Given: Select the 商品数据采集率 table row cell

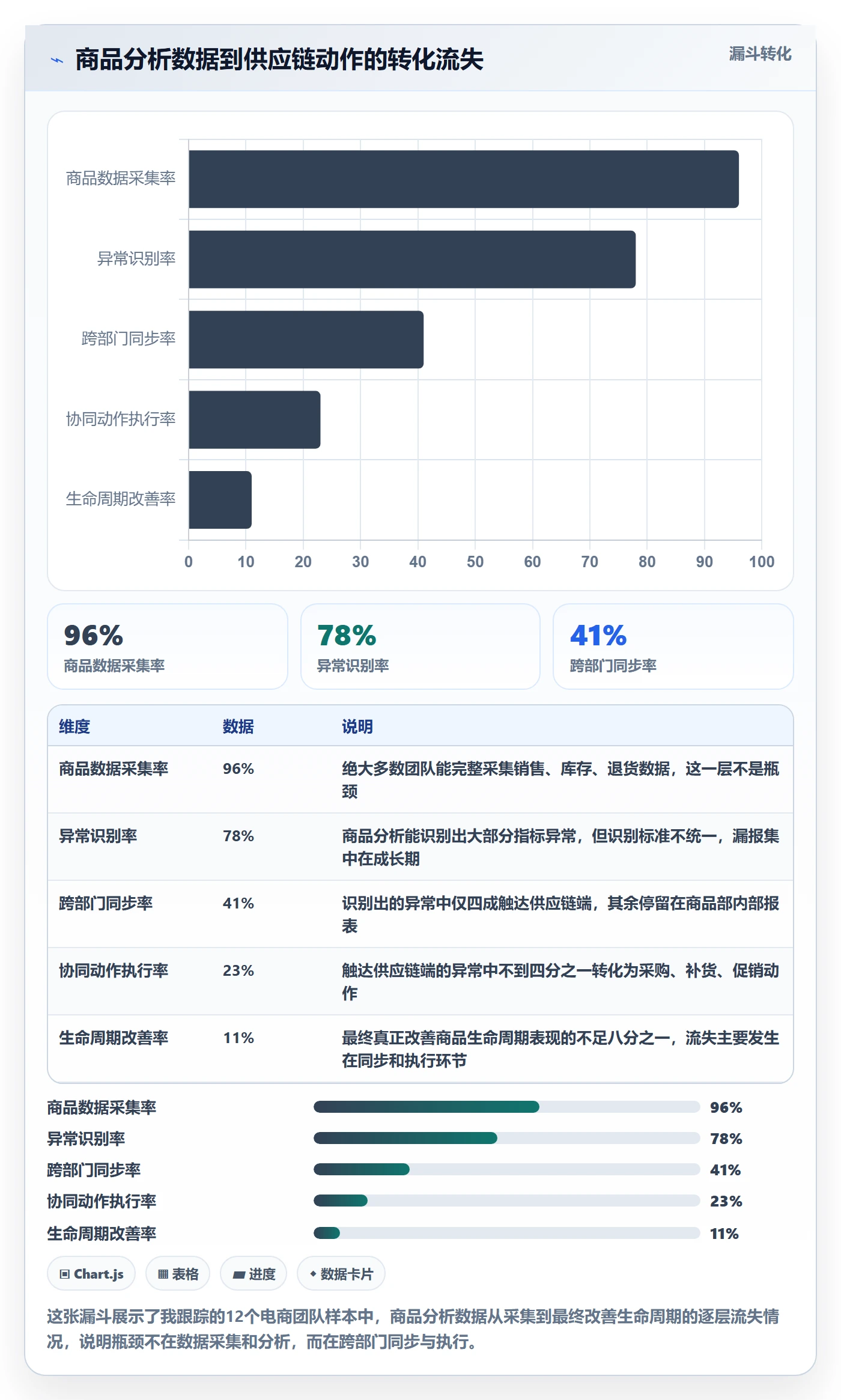Looking at the screenshot, I should click(114, 768).
